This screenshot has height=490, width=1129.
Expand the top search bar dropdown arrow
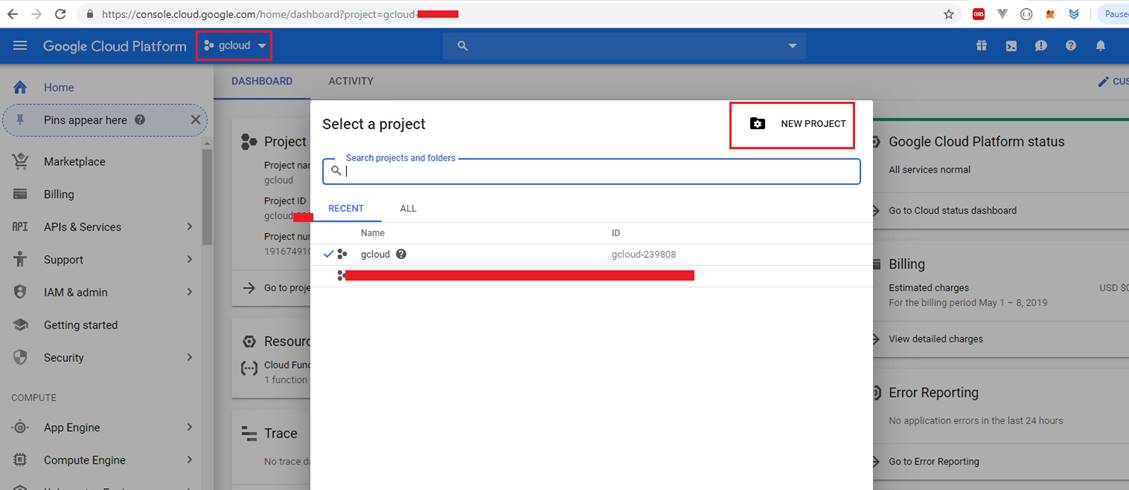(x=792, y=46)
